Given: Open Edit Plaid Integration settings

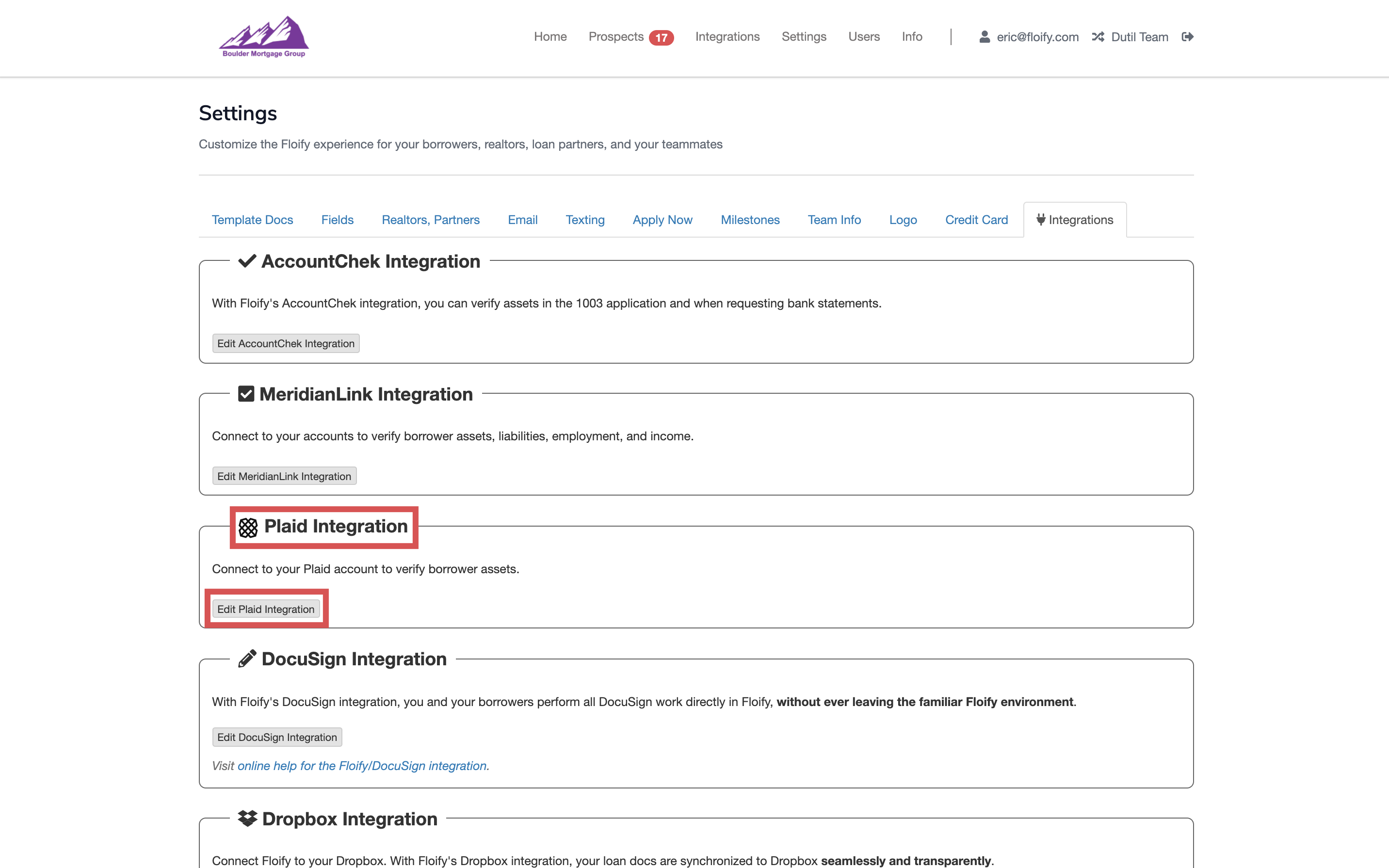Looking at the screenshot, I should pyautogui.click(x=265, y=608).
